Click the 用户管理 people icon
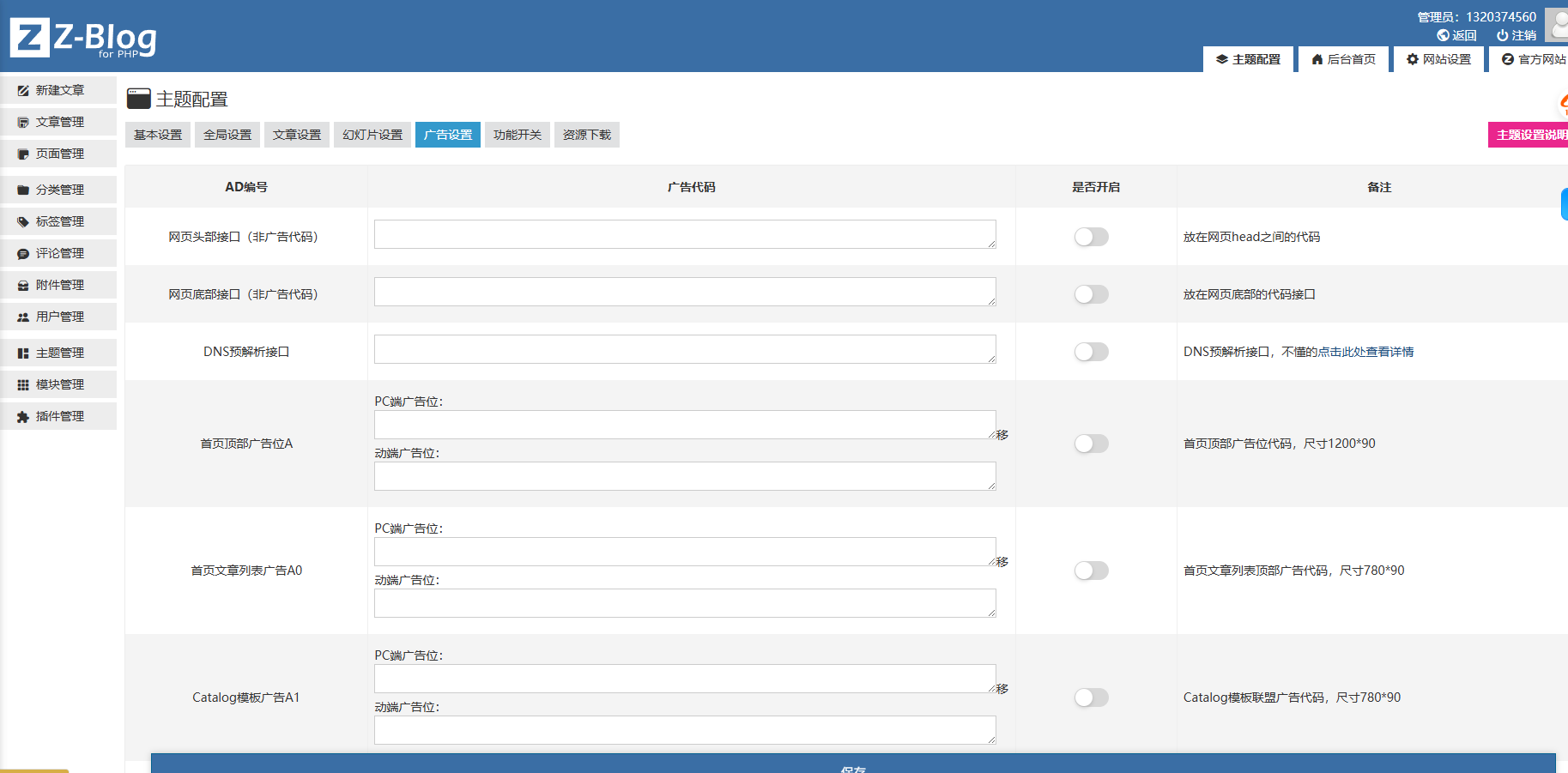Screen dimensions: 1568x773 coord(23,317)
